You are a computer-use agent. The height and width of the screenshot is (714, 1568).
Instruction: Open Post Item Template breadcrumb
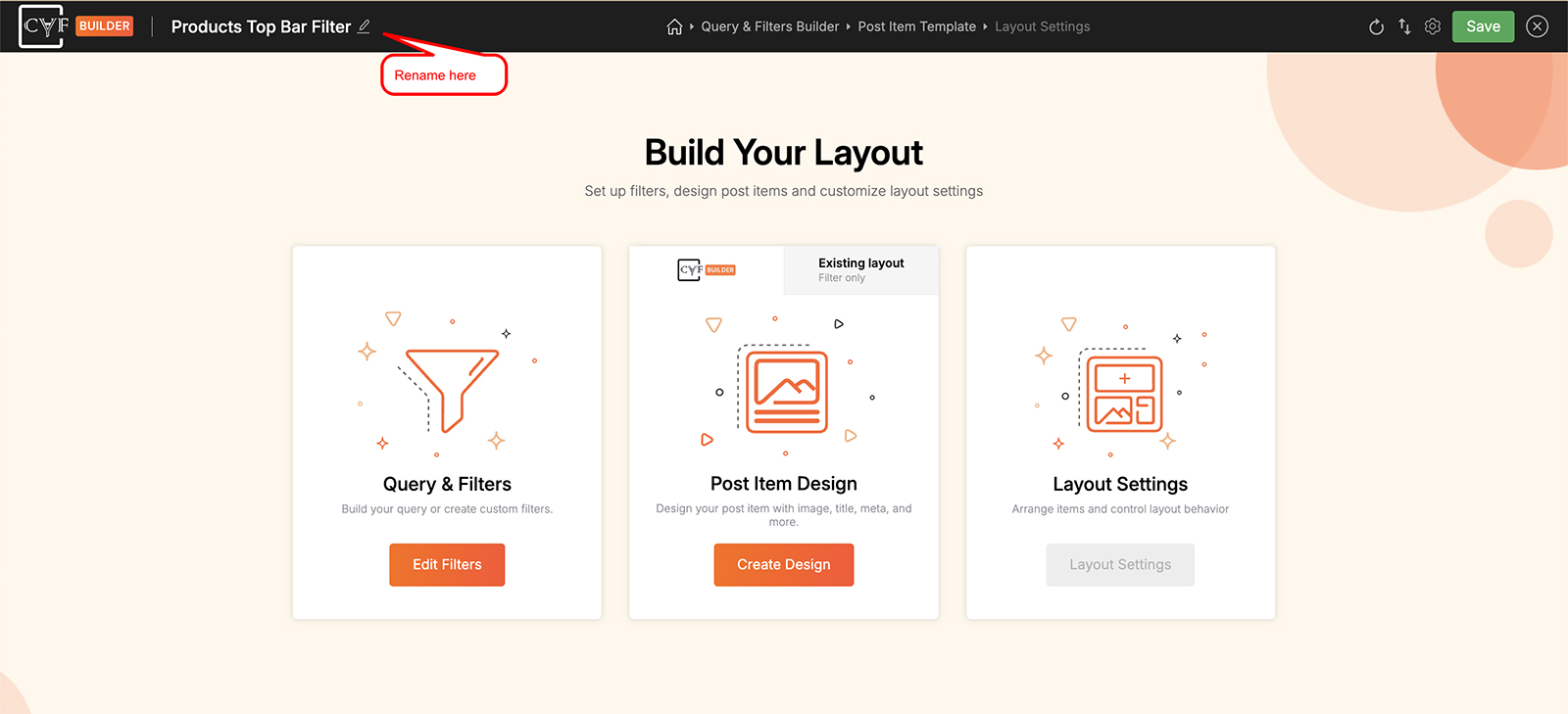[x=917, y=26]
